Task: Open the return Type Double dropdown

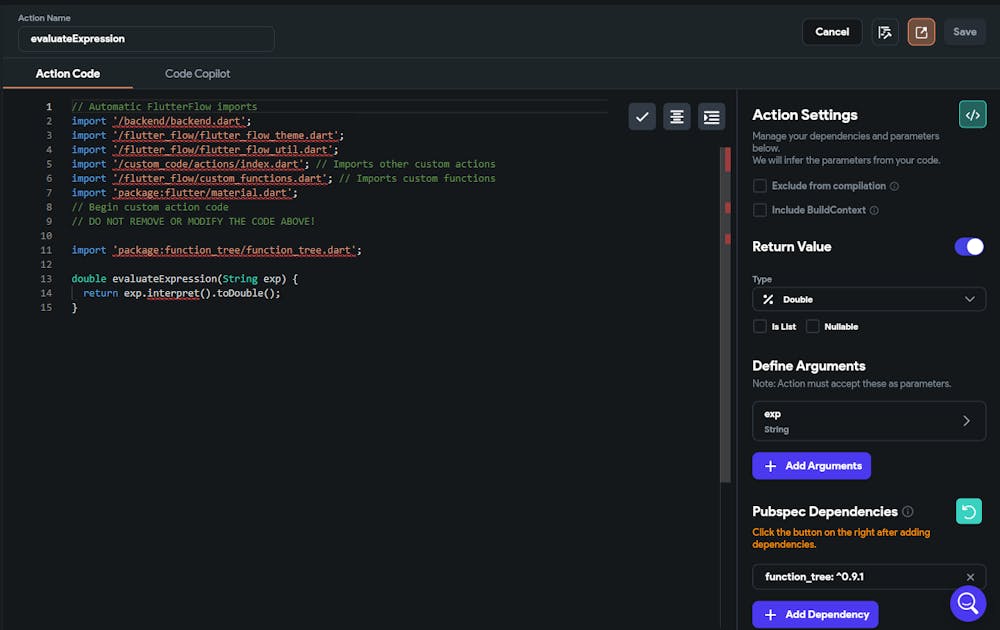Action: click(x=868, y=299)
